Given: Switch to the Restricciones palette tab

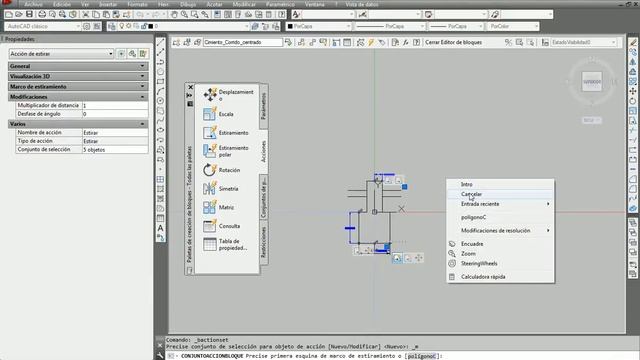Looking at the screenshot, I should [264, 242].
